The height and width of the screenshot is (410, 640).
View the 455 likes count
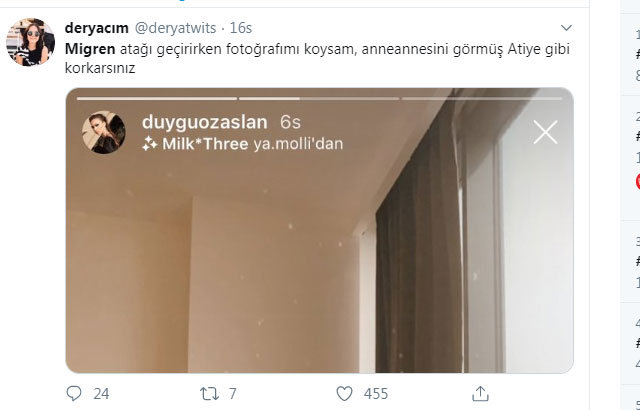[376, 394]
